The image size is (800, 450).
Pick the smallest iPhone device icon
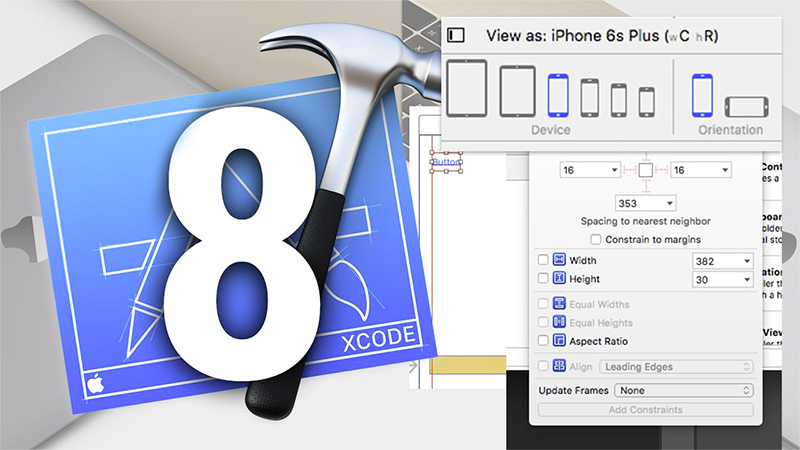click(x=646, y=101)
